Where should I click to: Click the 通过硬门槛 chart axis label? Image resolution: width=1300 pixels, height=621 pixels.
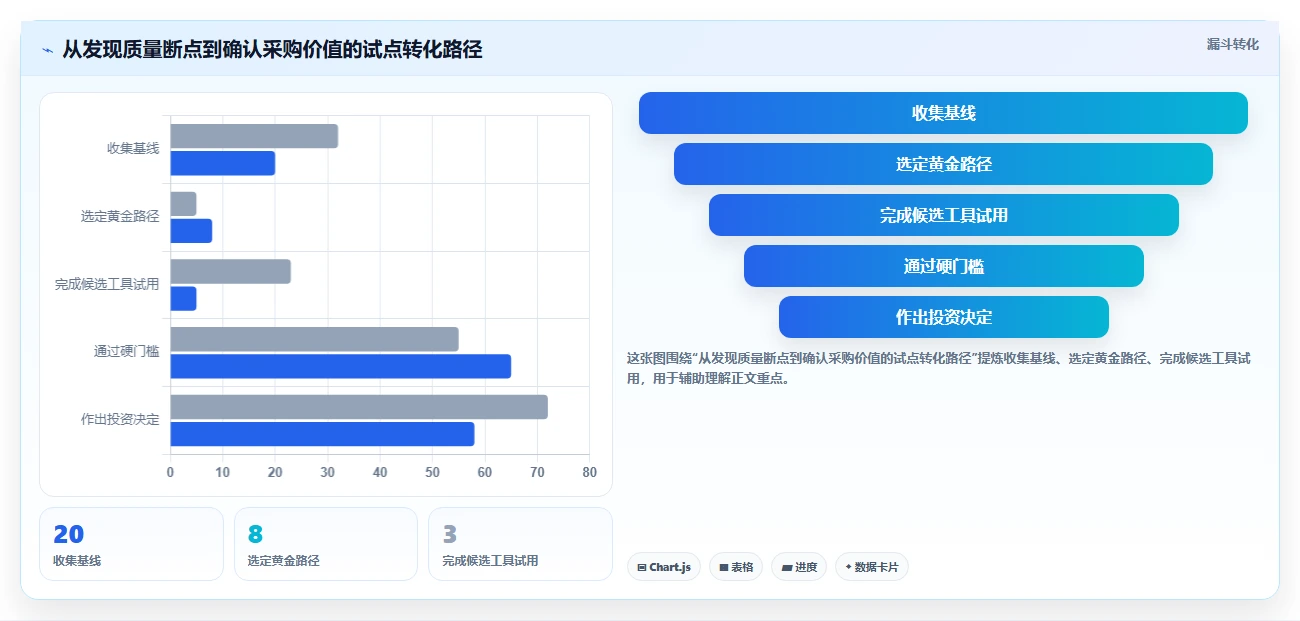click(126, 351)
